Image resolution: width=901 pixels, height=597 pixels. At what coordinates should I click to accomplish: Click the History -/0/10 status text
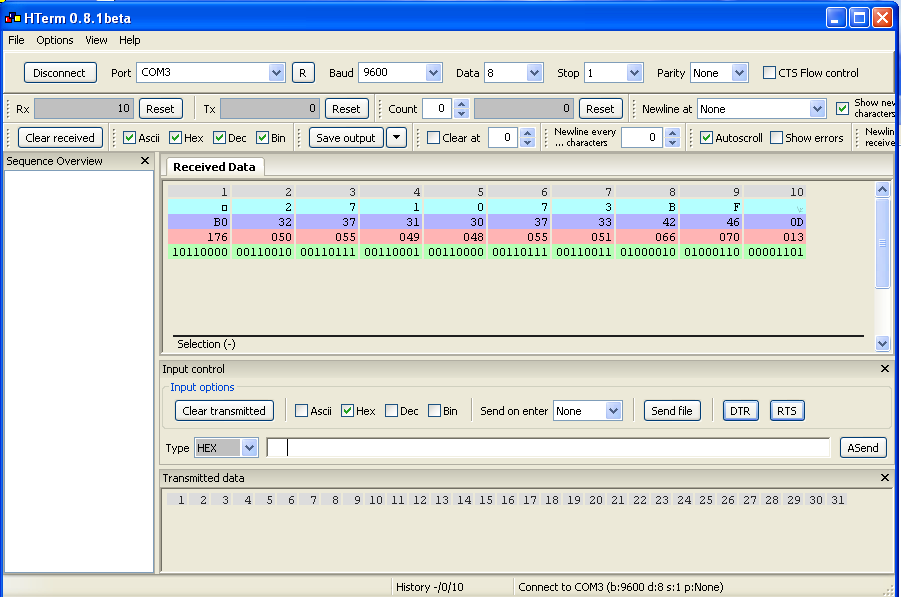[430, 587]
